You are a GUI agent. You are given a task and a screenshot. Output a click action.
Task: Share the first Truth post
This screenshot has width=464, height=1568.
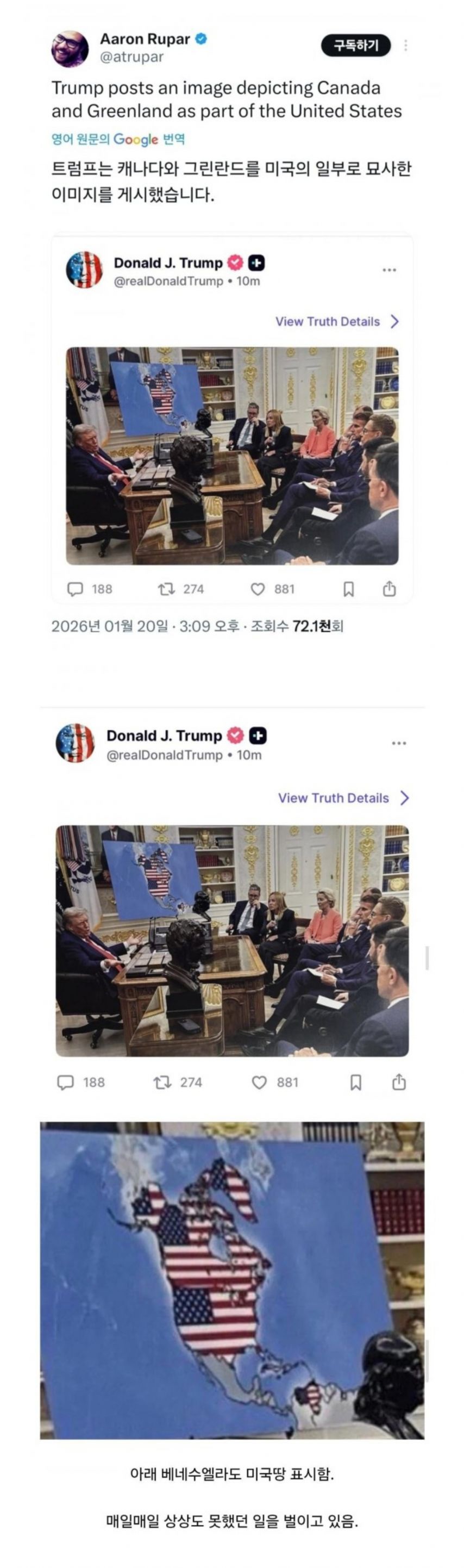click(x=389, y=589)
